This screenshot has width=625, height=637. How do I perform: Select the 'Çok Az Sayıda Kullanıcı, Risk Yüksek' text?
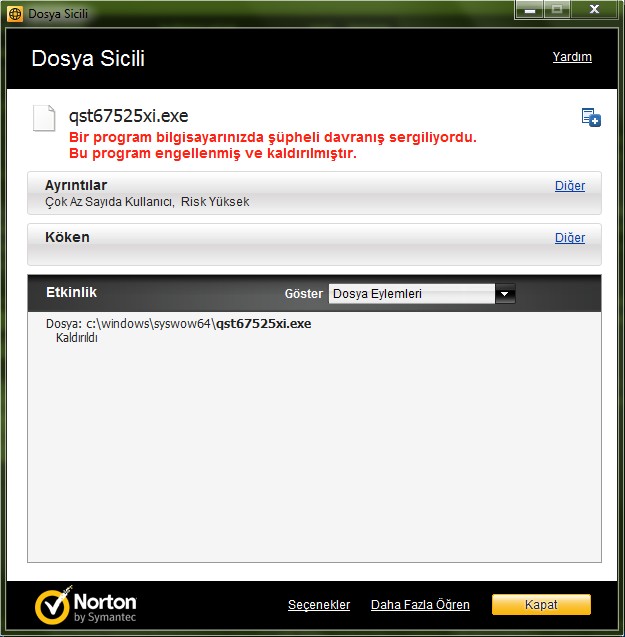[147, 202]
